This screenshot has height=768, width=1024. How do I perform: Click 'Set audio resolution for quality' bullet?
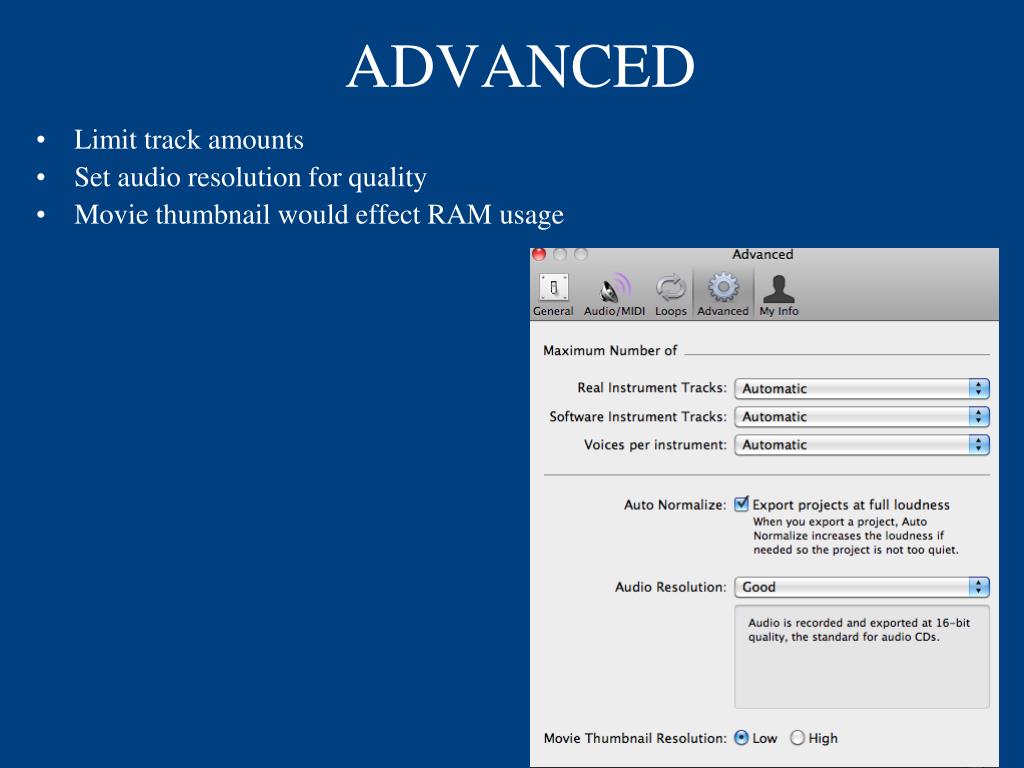coord(251,178)
